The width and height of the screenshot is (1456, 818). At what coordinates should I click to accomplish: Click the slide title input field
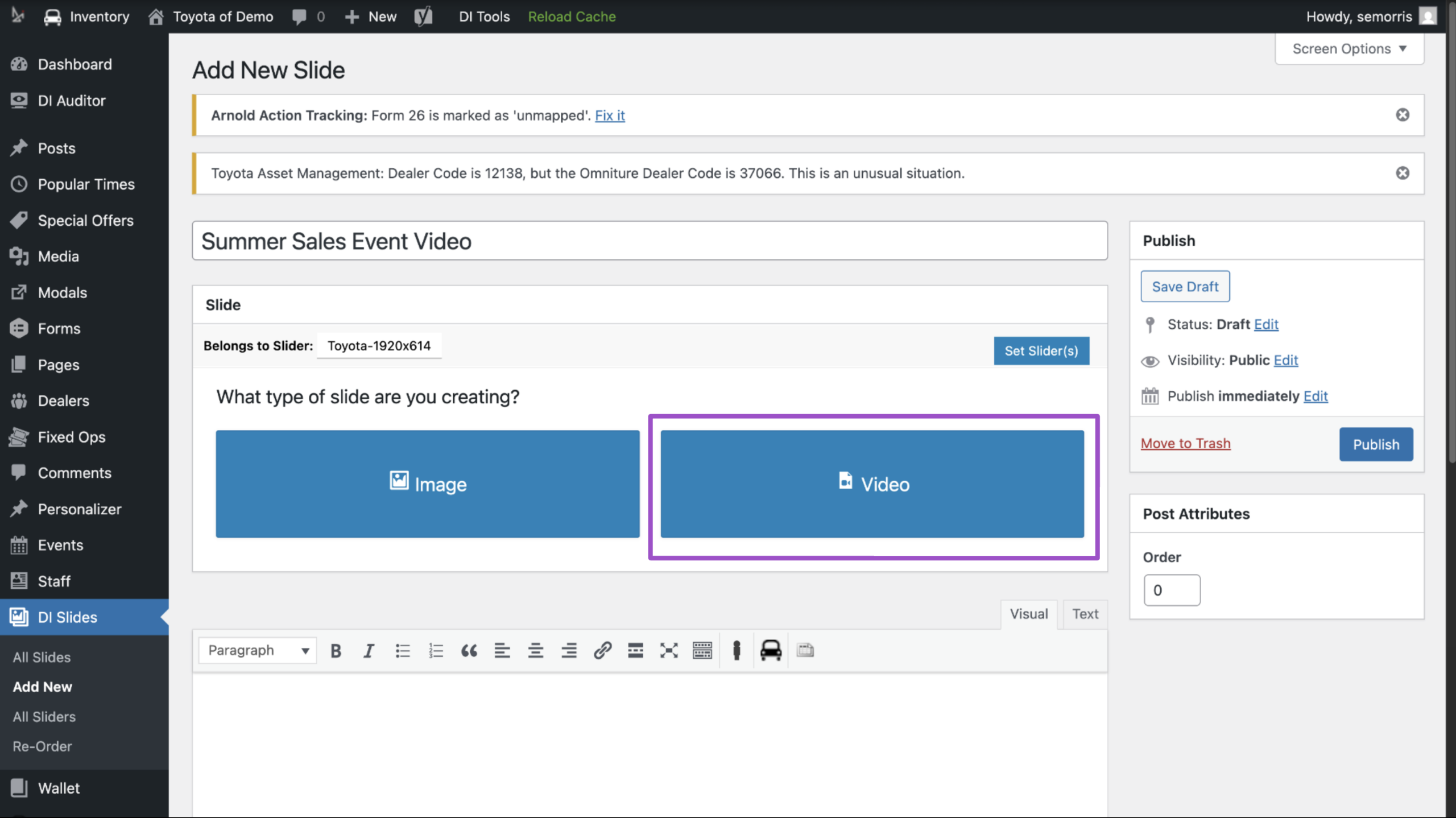click(x=650, y=241)
